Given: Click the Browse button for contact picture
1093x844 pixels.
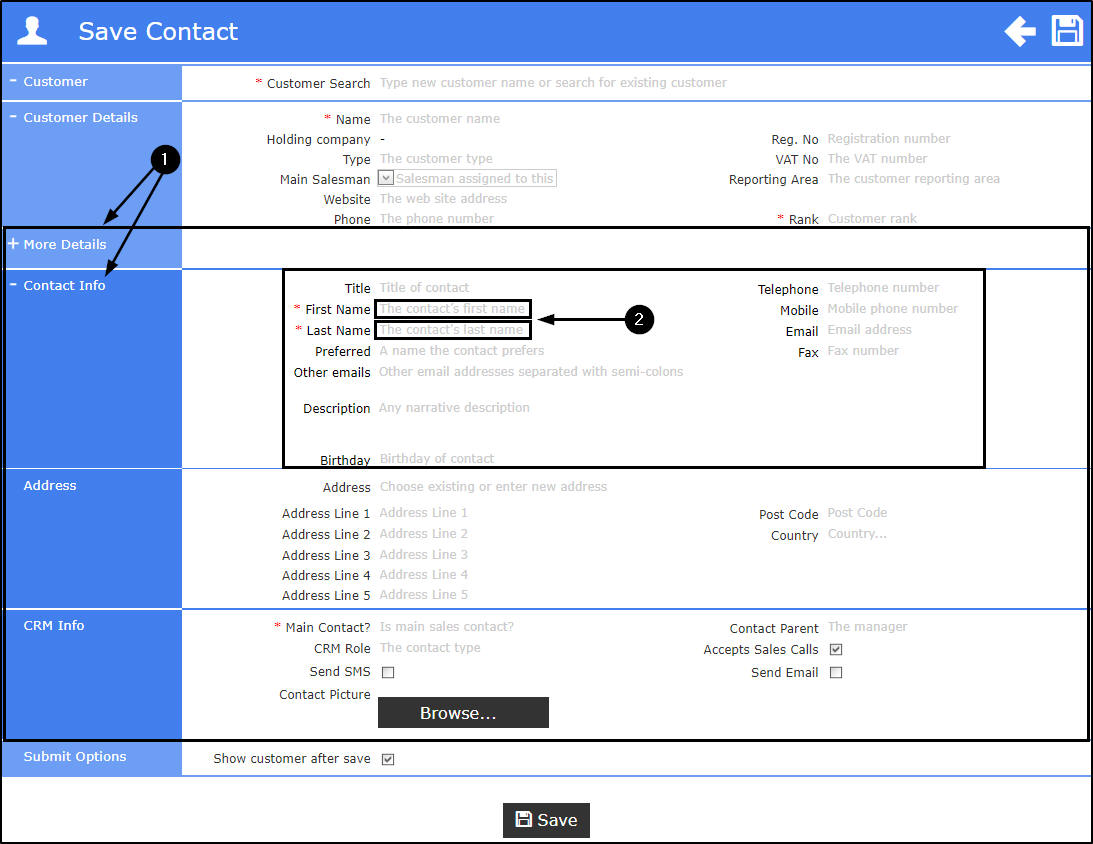Looking at the screenshot, I should (463, 712).
